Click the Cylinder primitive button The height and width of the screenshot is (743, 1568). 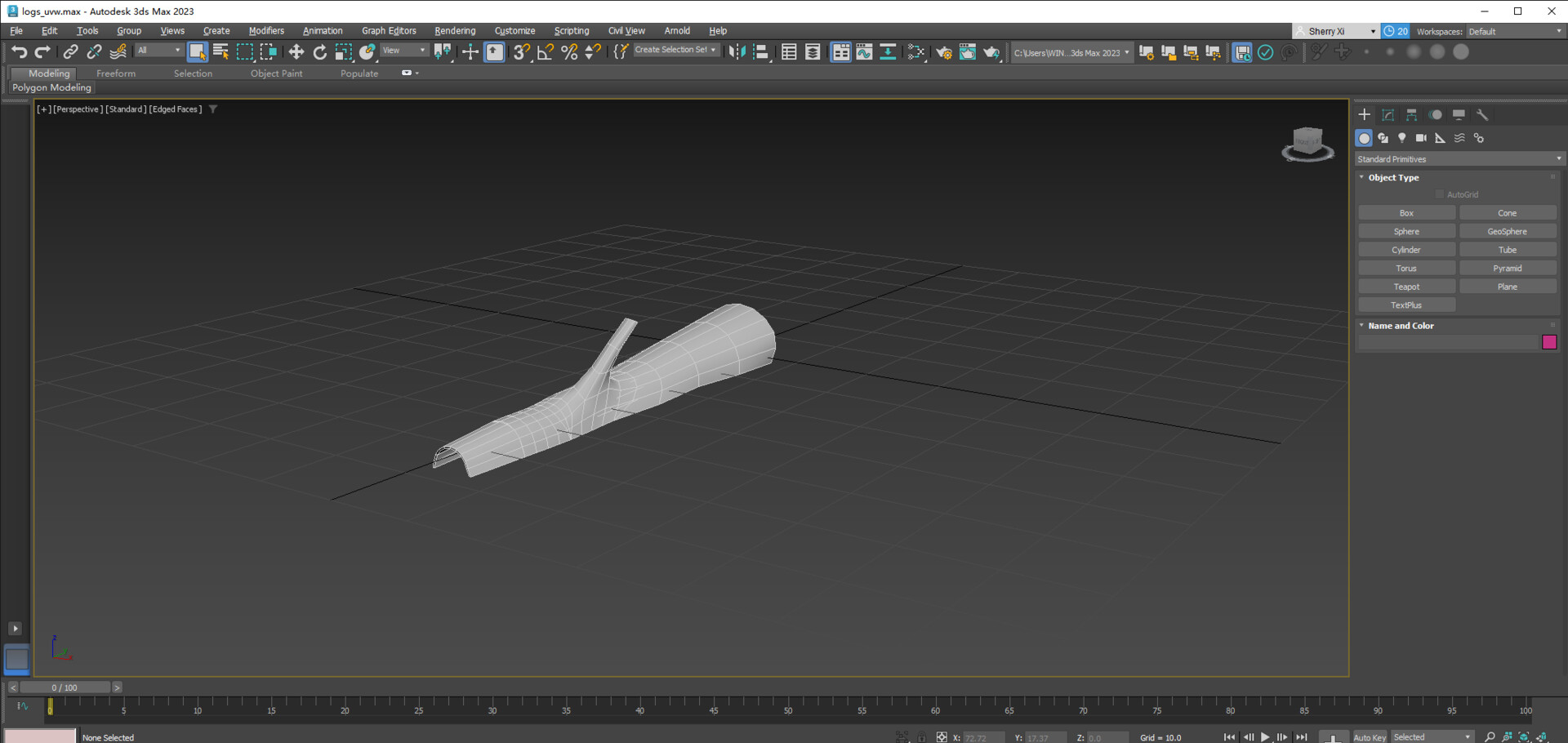[1406, 250]
